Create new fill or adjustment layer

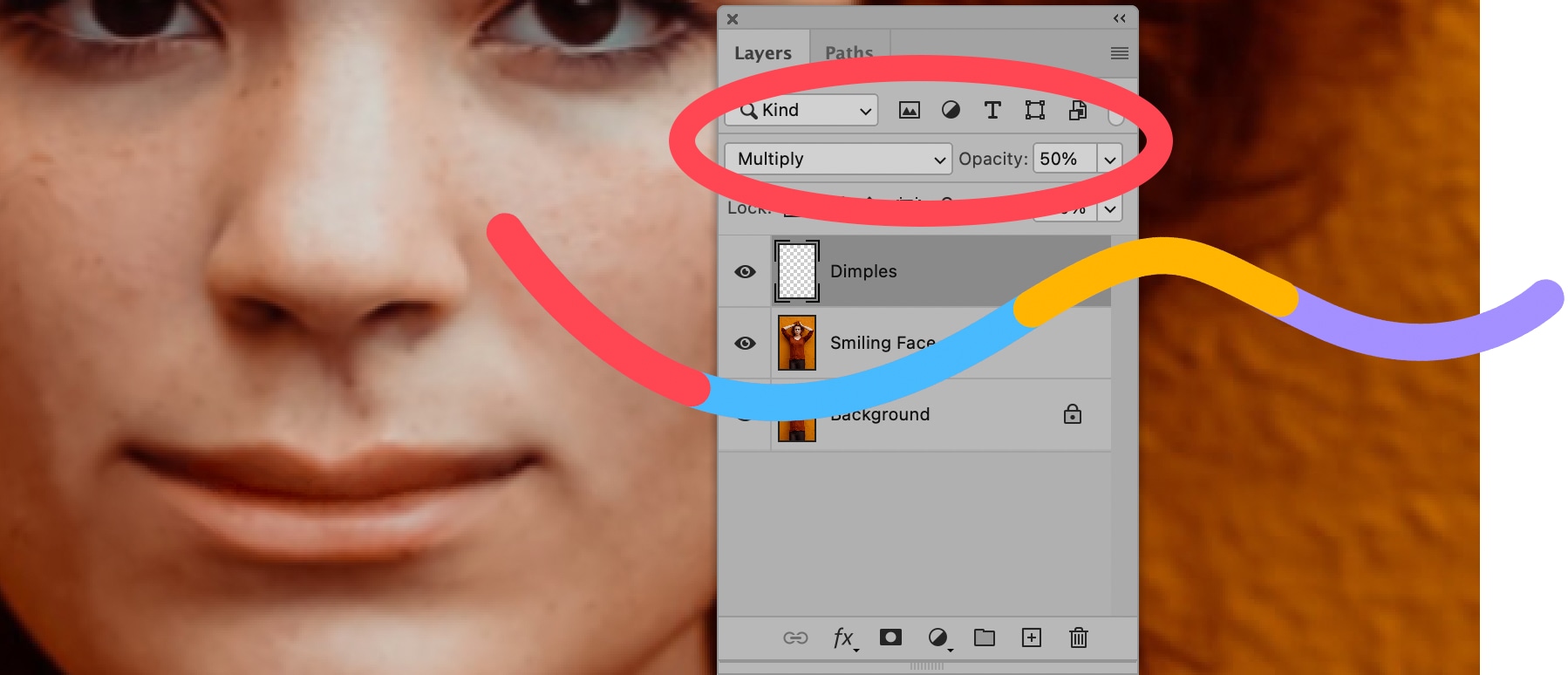click(x=938, y=637)
